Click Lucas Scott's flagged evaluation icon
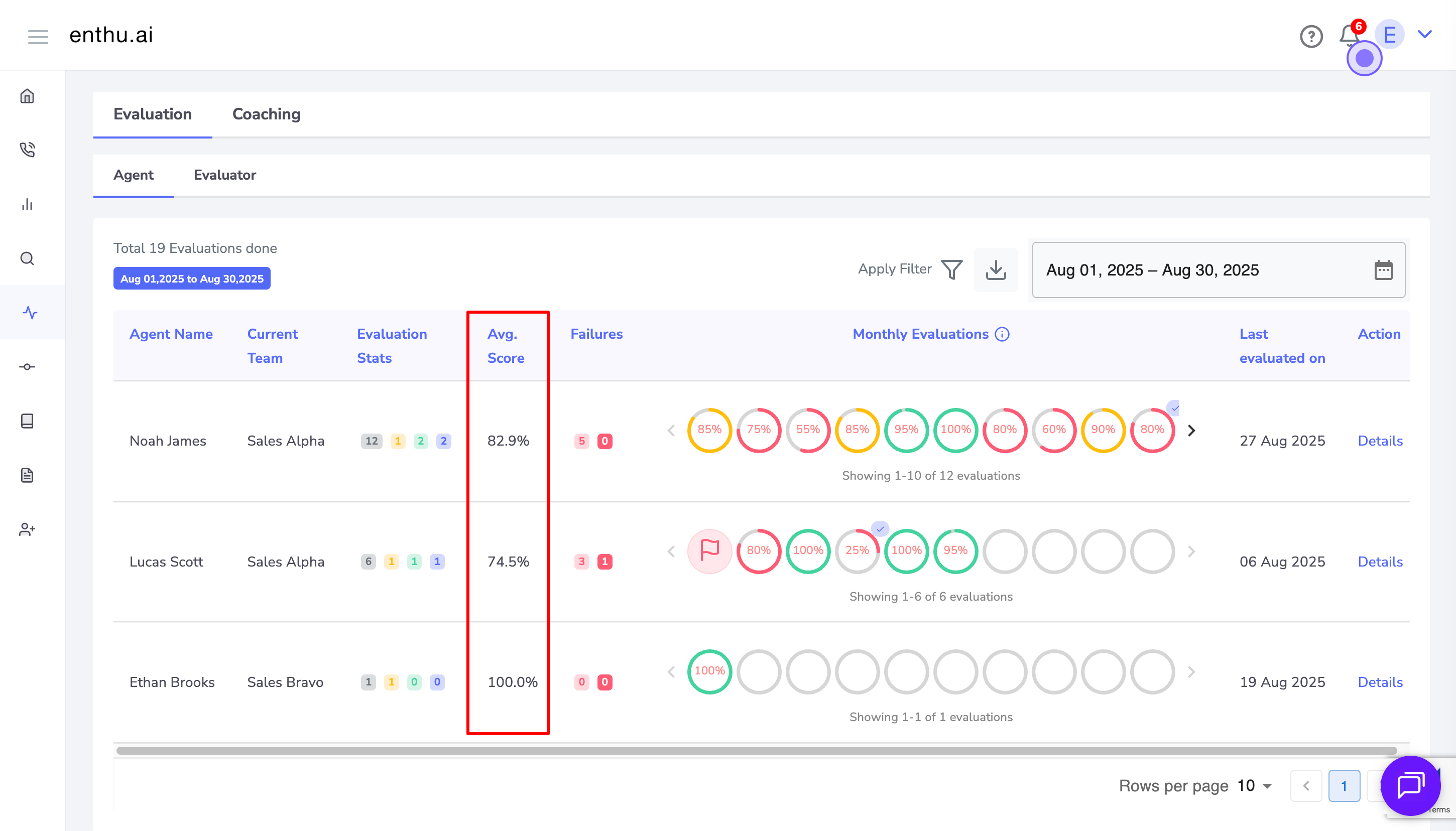The image size is (1456, 831). (709, 551)
